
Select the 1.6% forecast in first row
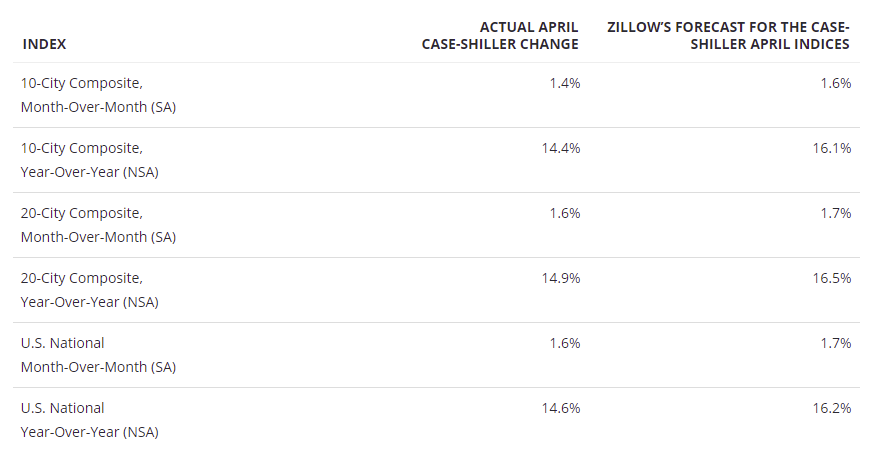tap(836, 83)
